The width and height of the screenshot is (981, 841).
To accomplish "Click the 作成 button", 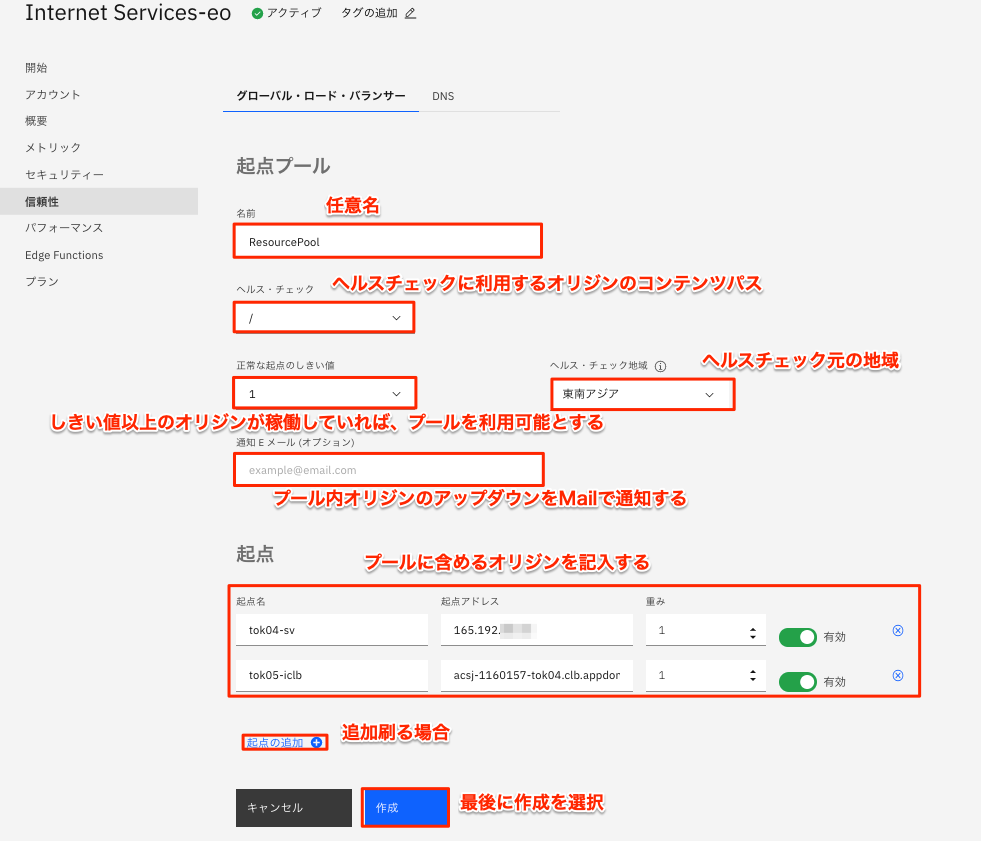I will 405,807.
